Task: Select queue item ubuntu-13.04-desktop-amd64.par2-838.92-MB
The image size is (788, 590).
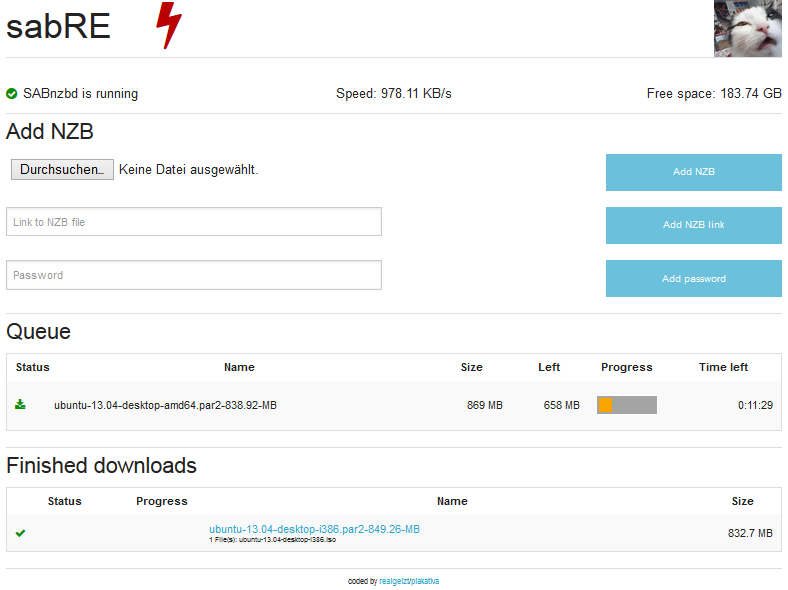Action: click(165, 405)
